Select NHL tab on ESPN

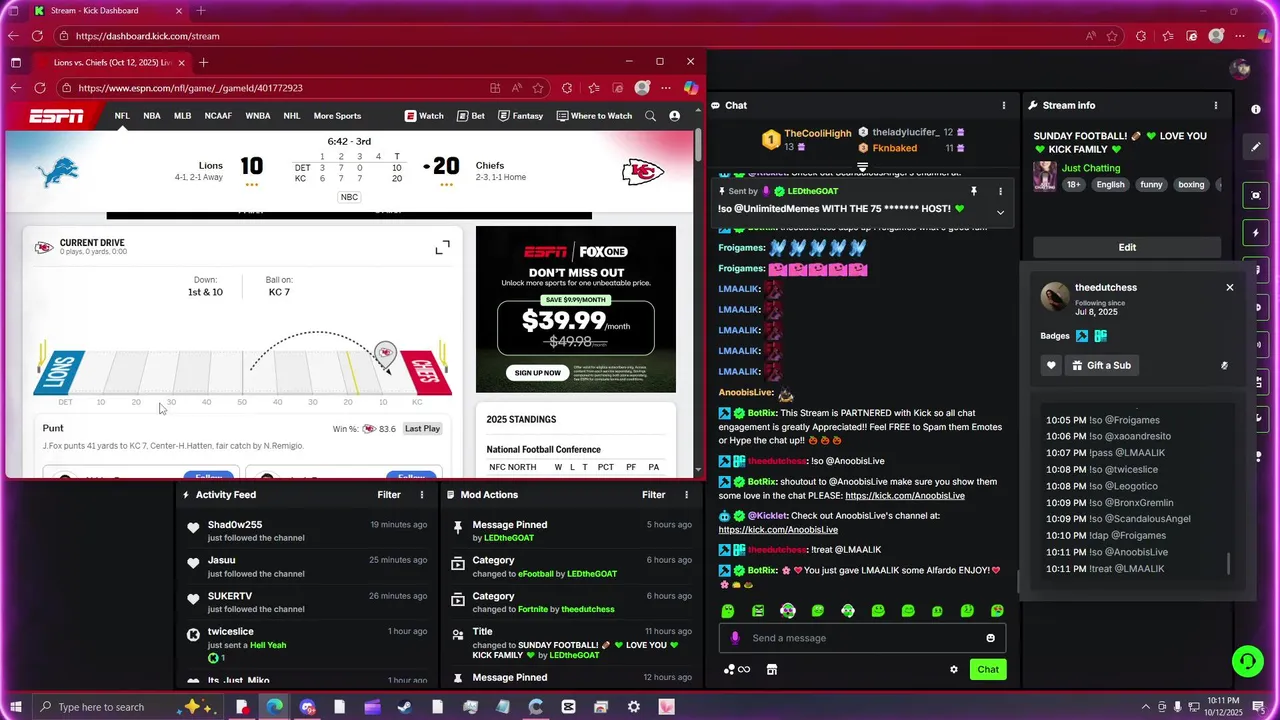(x=292, y=116)
